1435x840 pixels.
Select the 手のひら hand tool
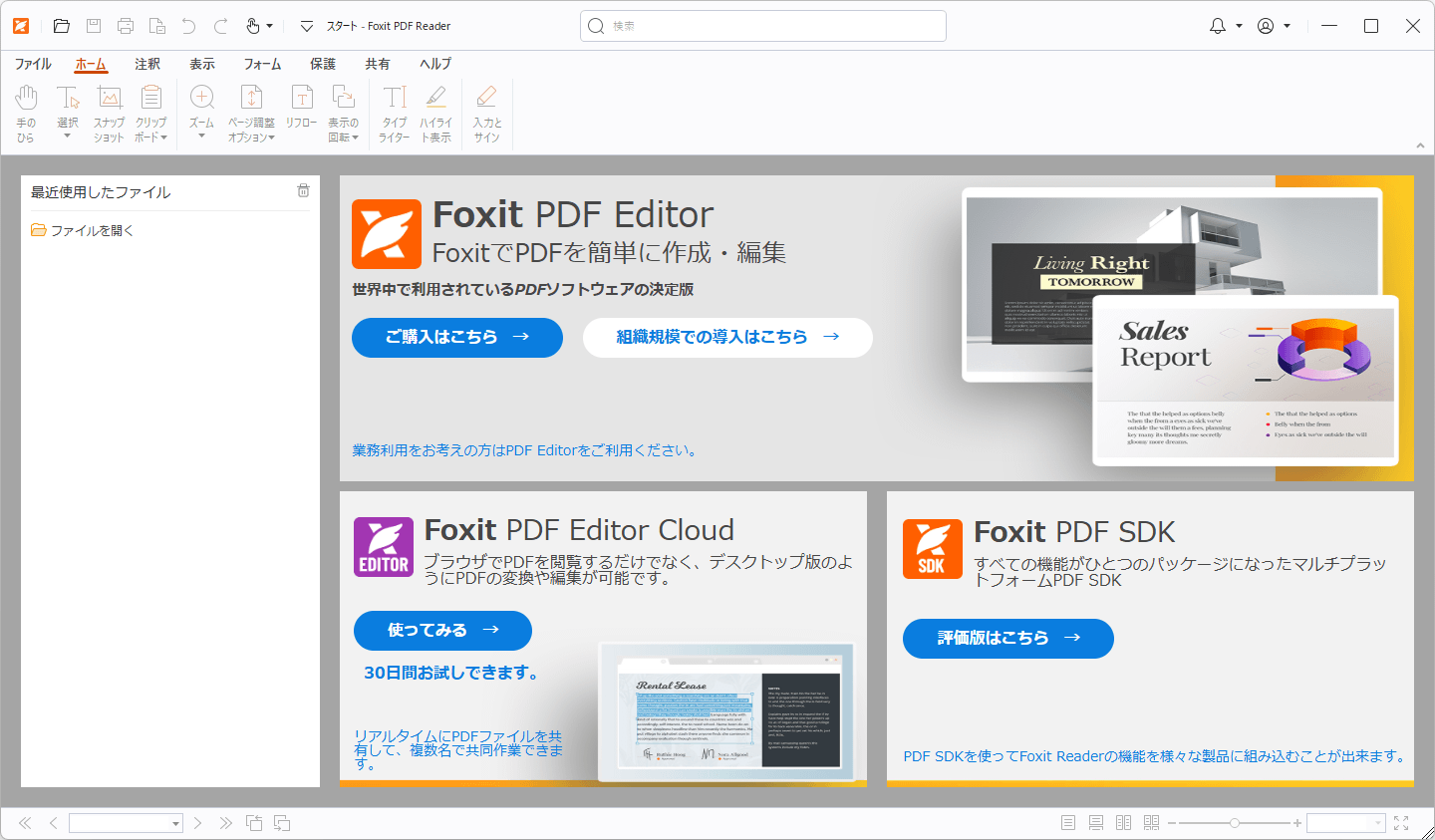26,114
